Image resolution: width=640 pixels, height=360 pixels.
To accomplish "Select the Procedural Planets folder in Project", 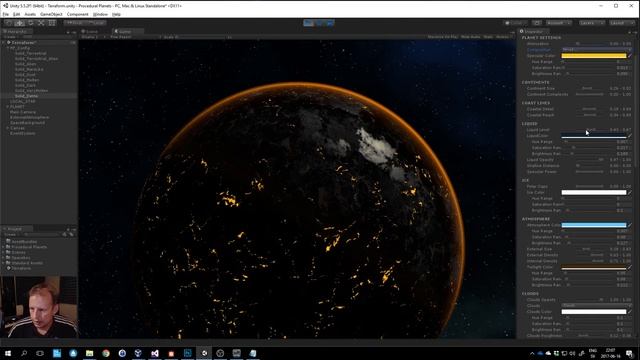I will pos(29,247).
